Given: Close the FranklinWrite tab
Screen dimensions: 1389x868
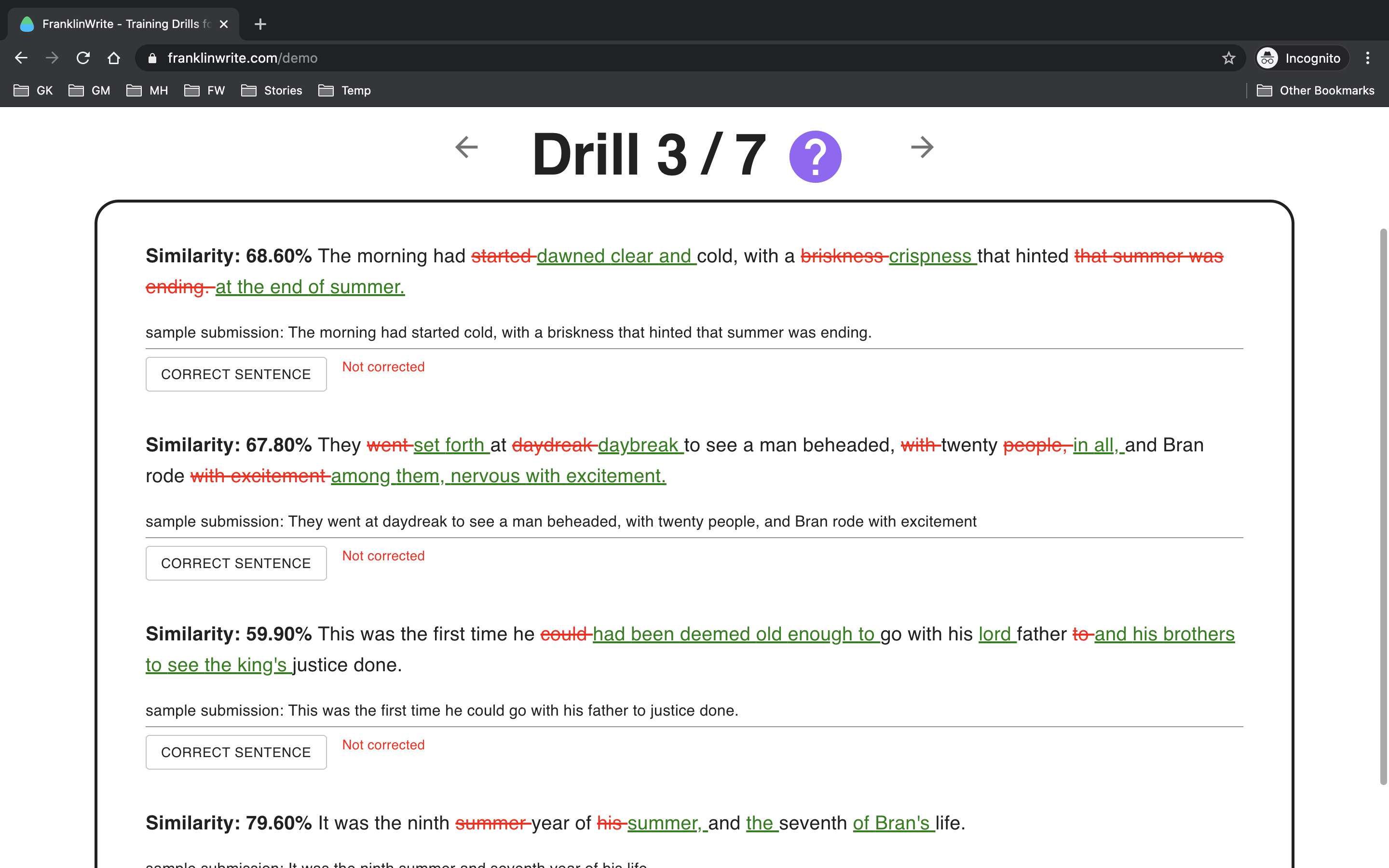Looking at the screenshot, I should point(224,24).
